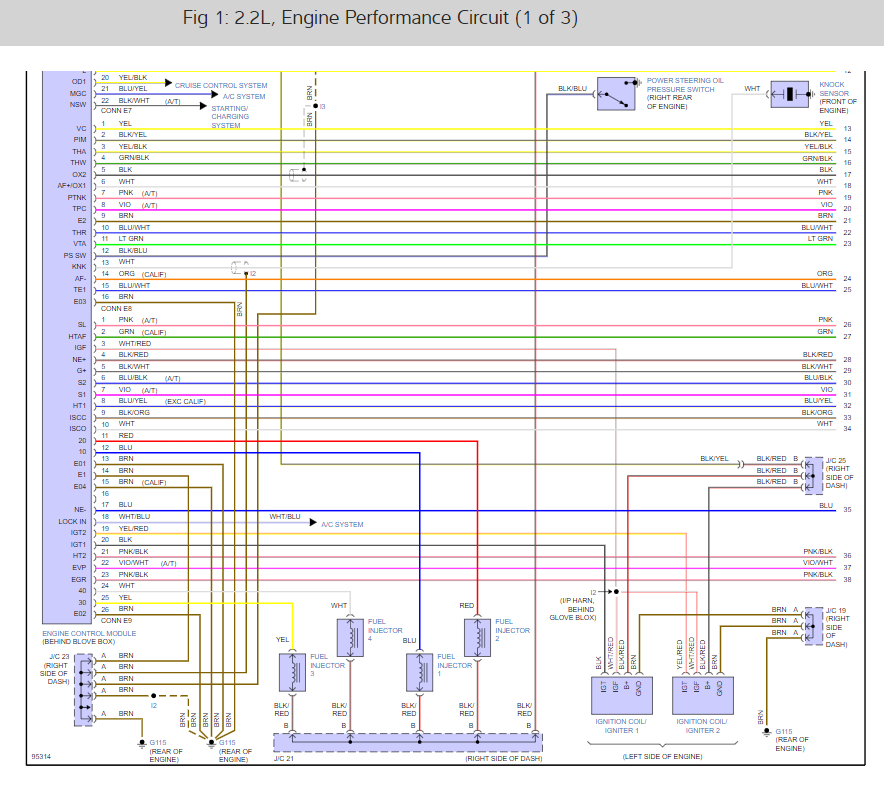Click the 'IGNITION COIL/ IGNITER 2' label
Image resolution: width=884 pixels, height=786 pixels.
tap(702, 726)
